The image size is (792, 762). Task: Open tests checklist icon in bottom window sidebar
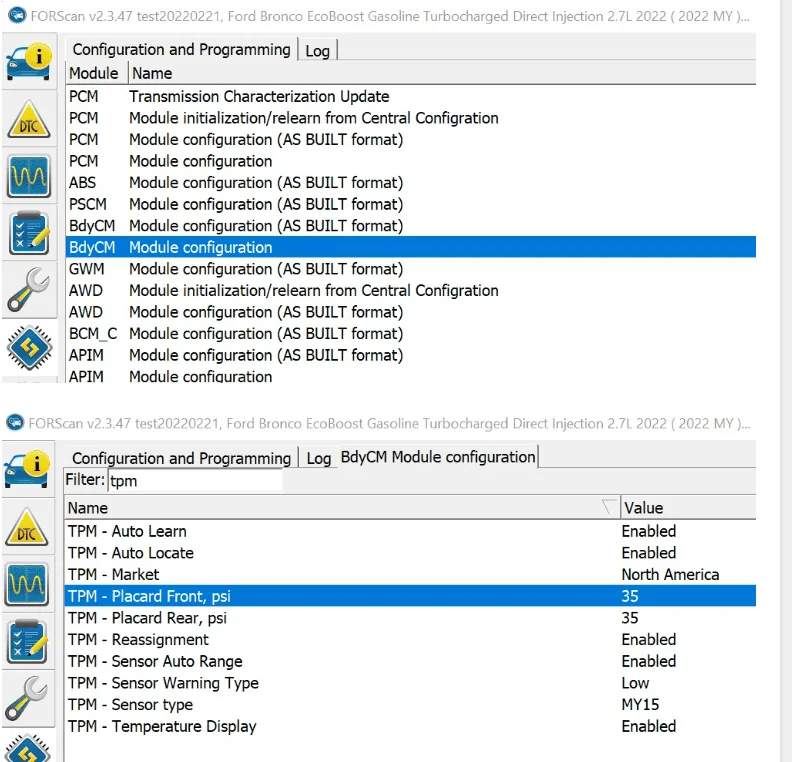point(27,642)
